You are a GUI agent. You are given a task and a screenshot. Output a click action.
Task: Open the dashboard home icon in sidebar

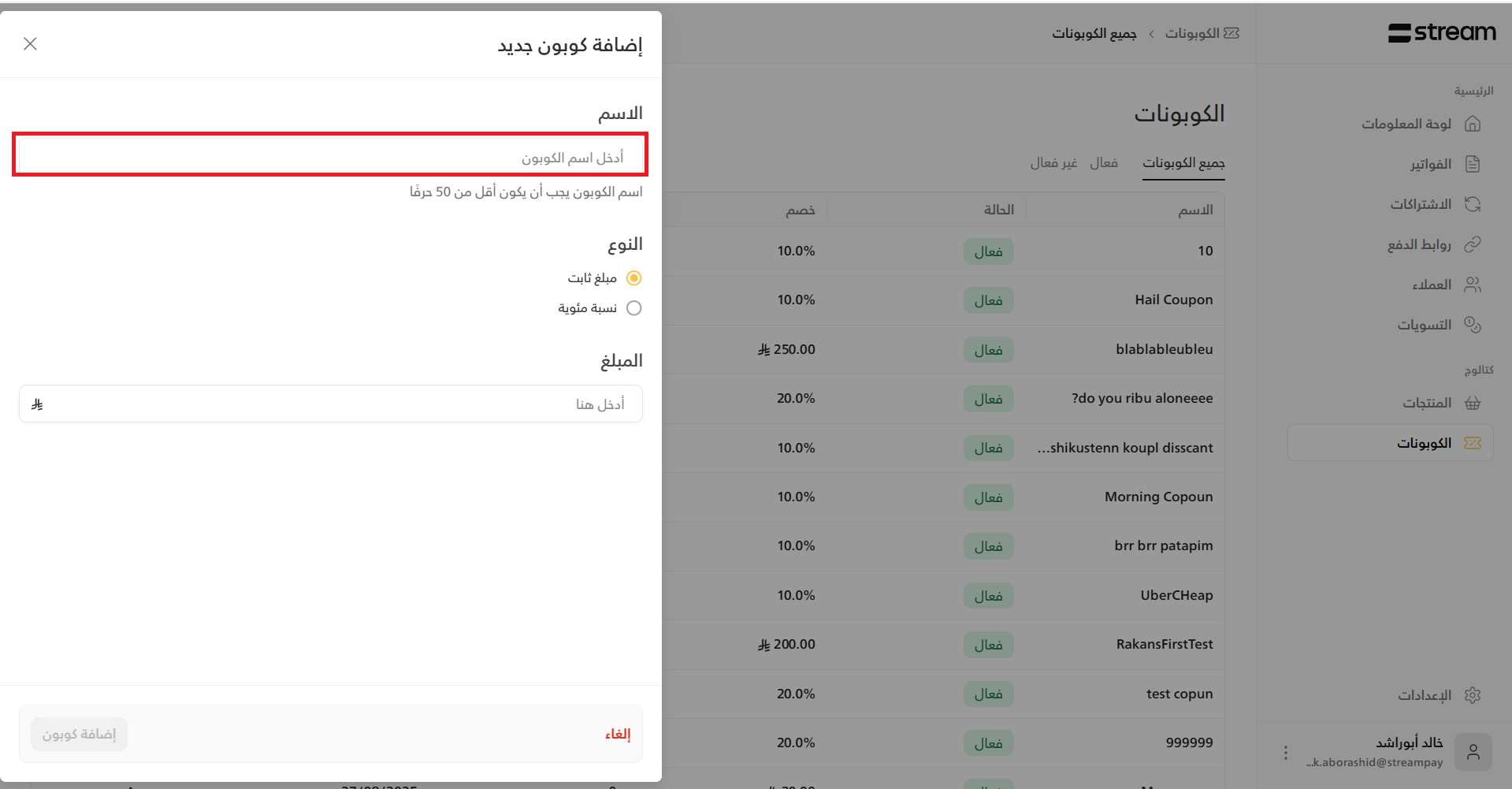1472,124
